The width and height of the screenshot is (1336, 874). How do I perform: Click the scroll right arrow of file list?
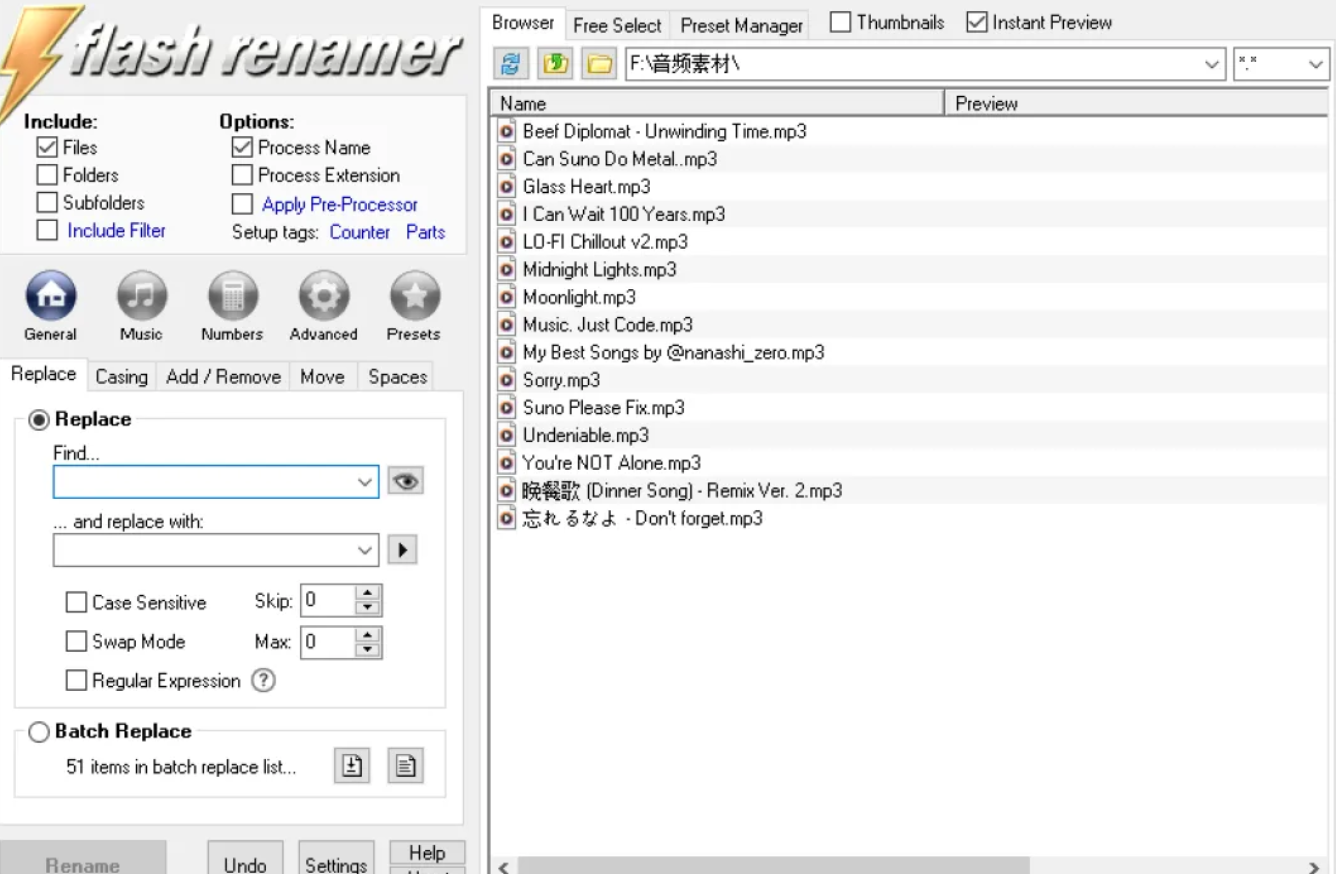point(1314,866)
